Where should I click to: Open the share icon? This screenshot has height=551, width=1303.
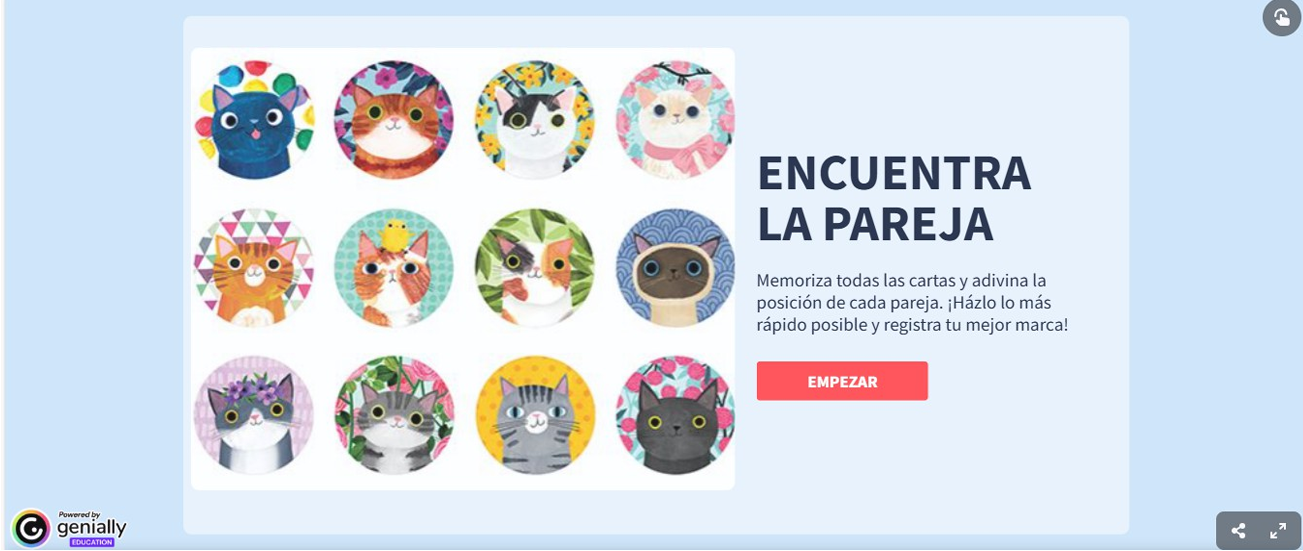click(x=1238, y=531)
